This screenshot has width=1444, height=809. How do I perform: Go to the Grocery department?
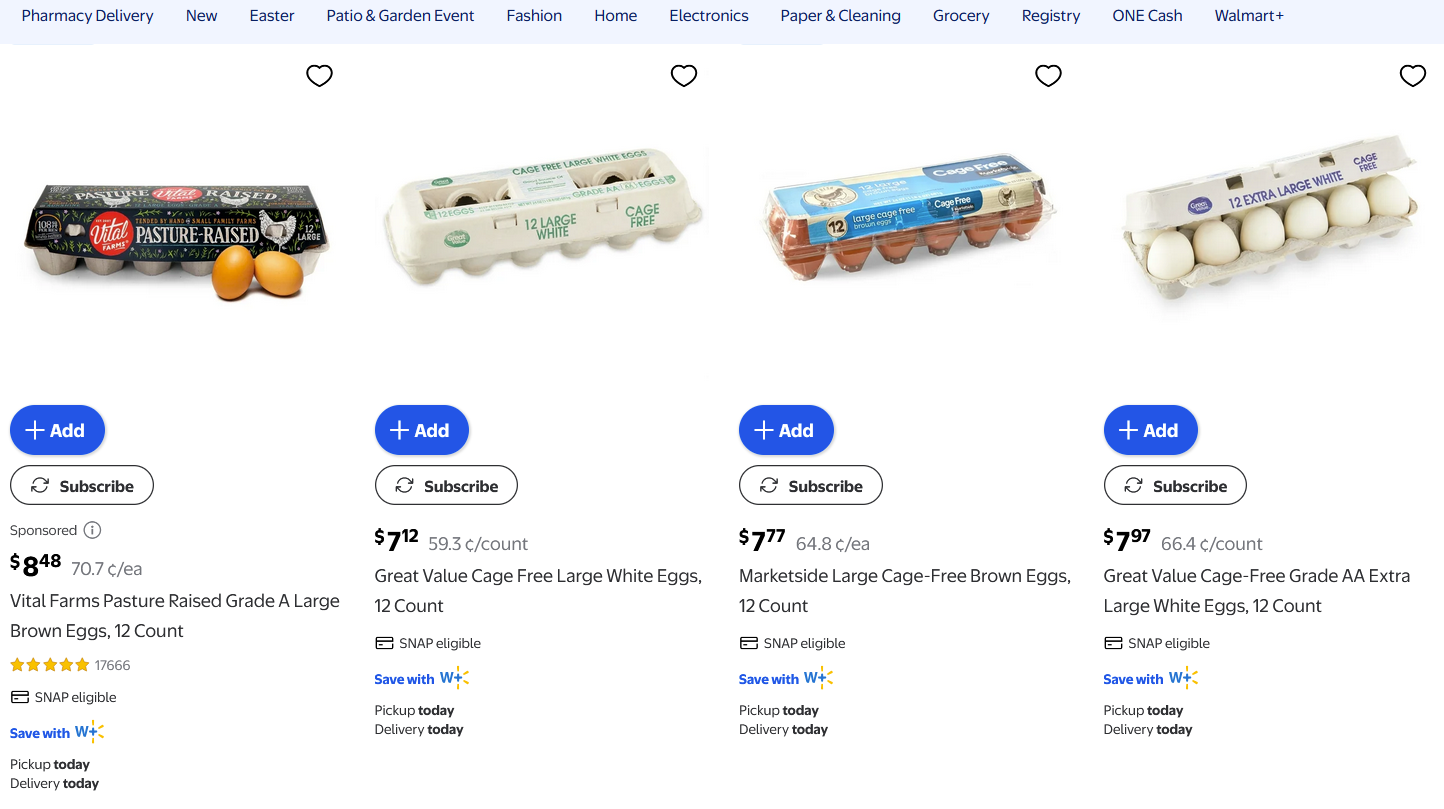pos(961,16)
